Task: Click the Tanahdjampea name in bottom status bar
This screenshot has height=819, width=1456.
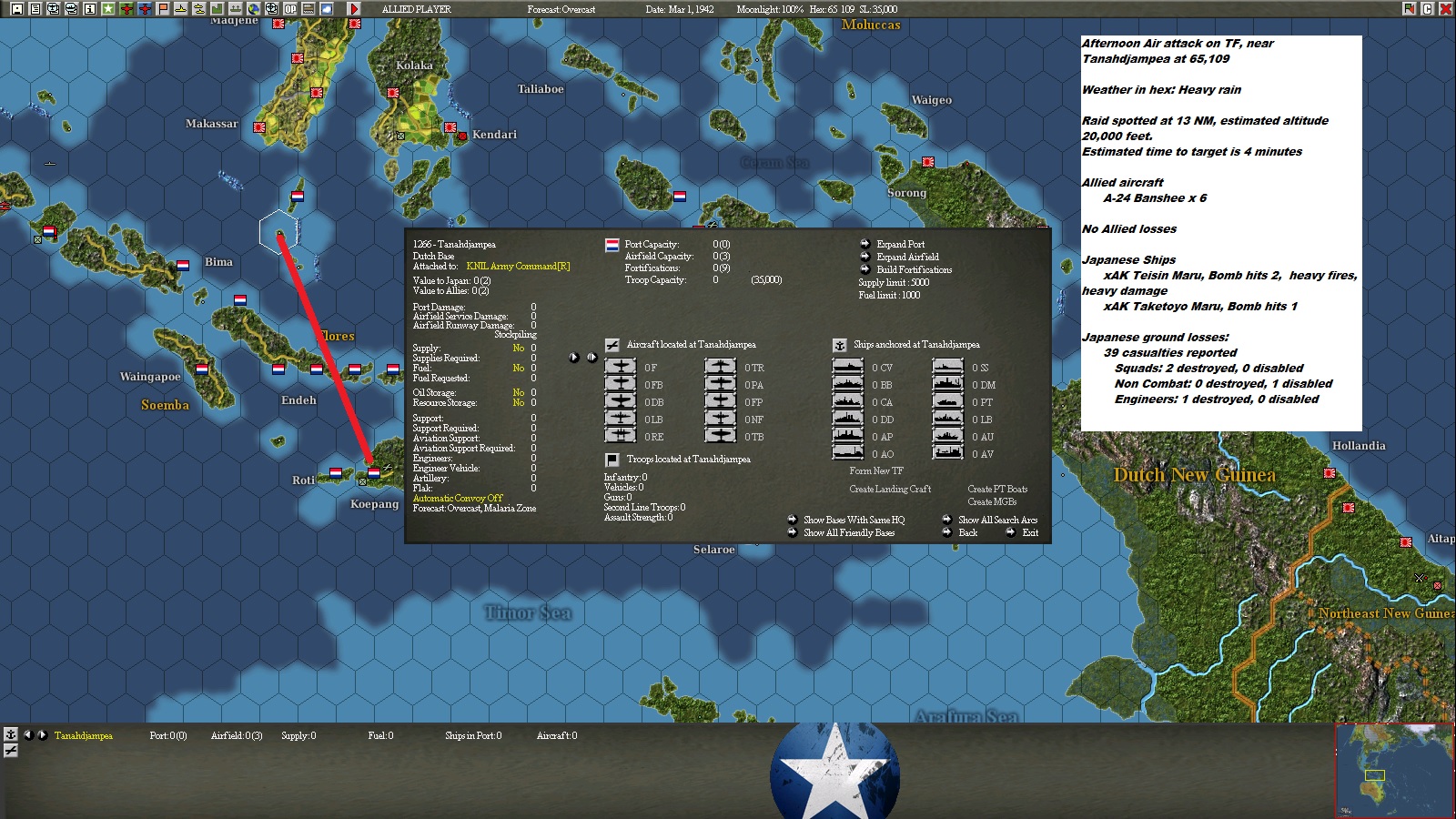Action: (84, 735)
